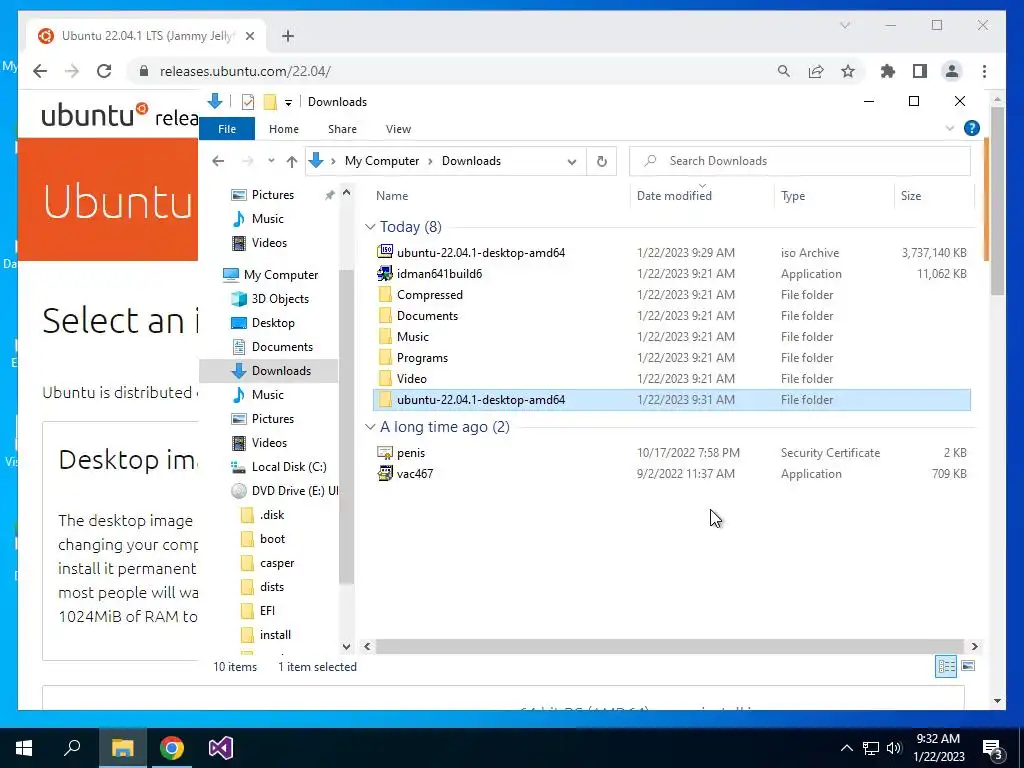Viewport: 1024px width, 768px height.
Task: Go back in File Explorer
Action: (x=218, y=161)
